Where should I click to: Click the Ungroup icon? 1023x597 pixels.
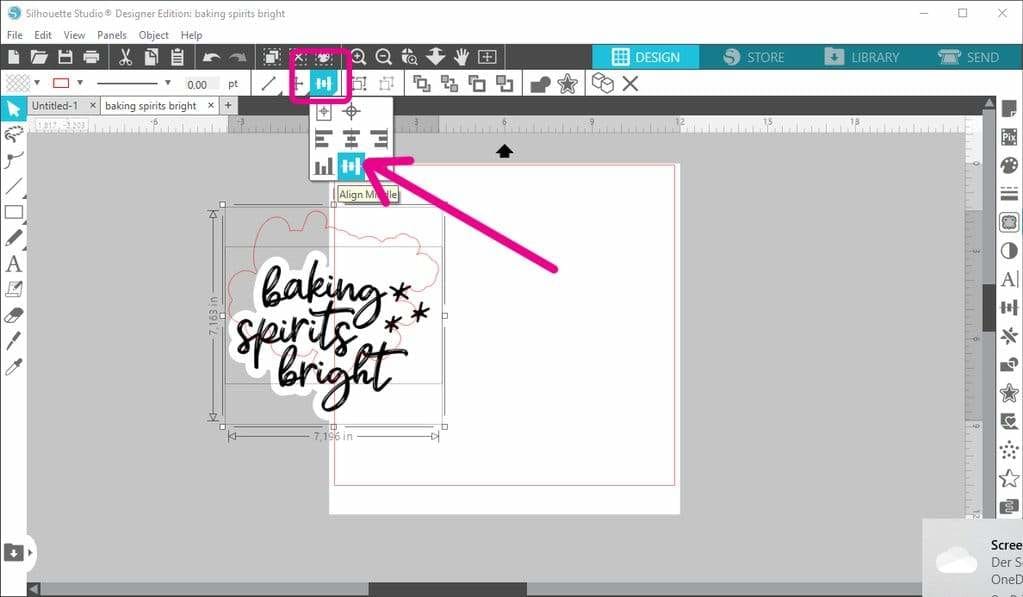pyautogui.click(x=386, y=84)
